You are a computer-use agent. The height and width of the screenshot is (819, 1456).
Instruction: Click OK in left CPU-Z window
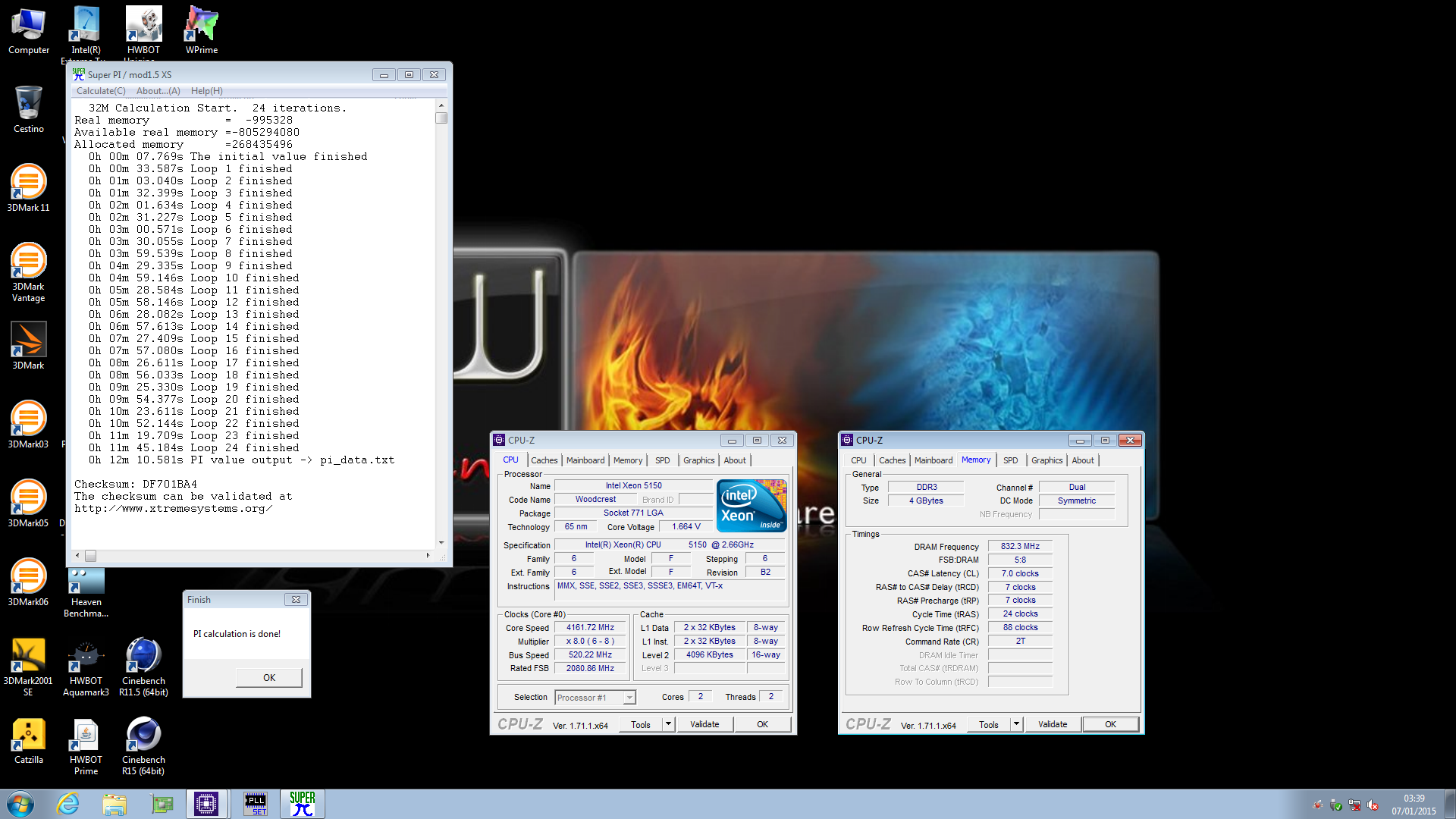(762, 724)
